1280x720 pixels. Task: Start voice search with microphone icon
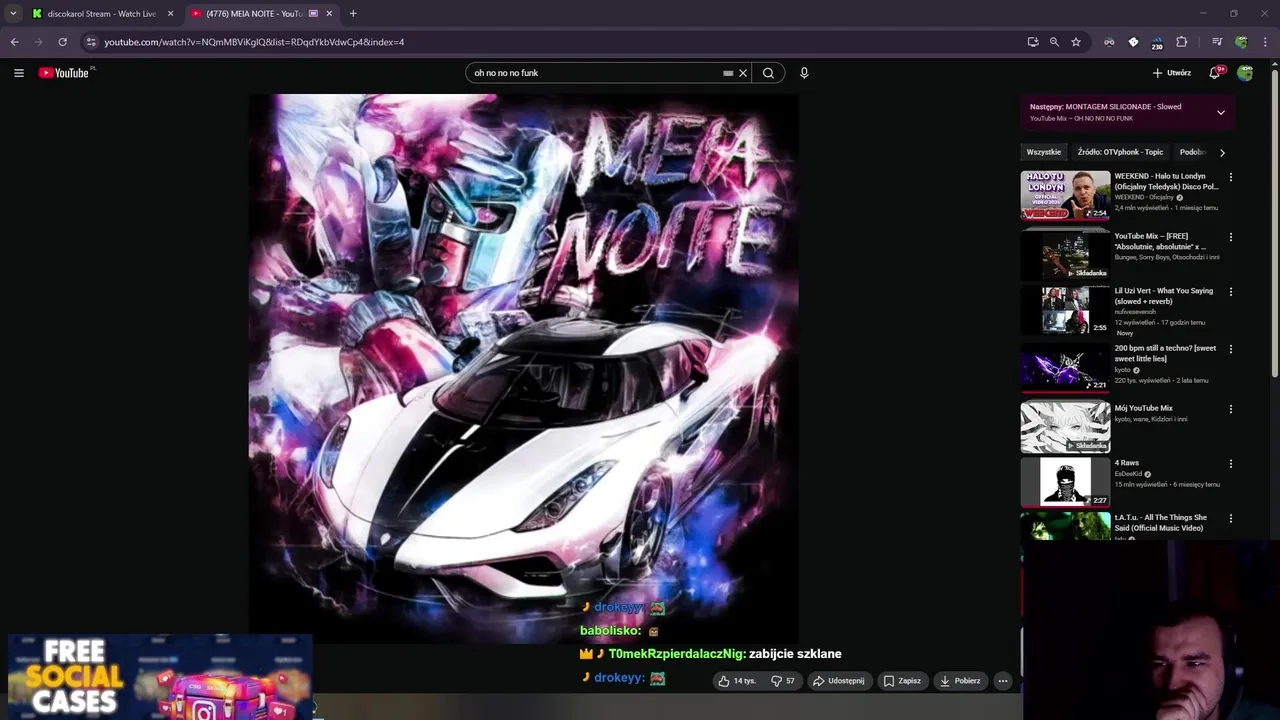tap(804, 73)
